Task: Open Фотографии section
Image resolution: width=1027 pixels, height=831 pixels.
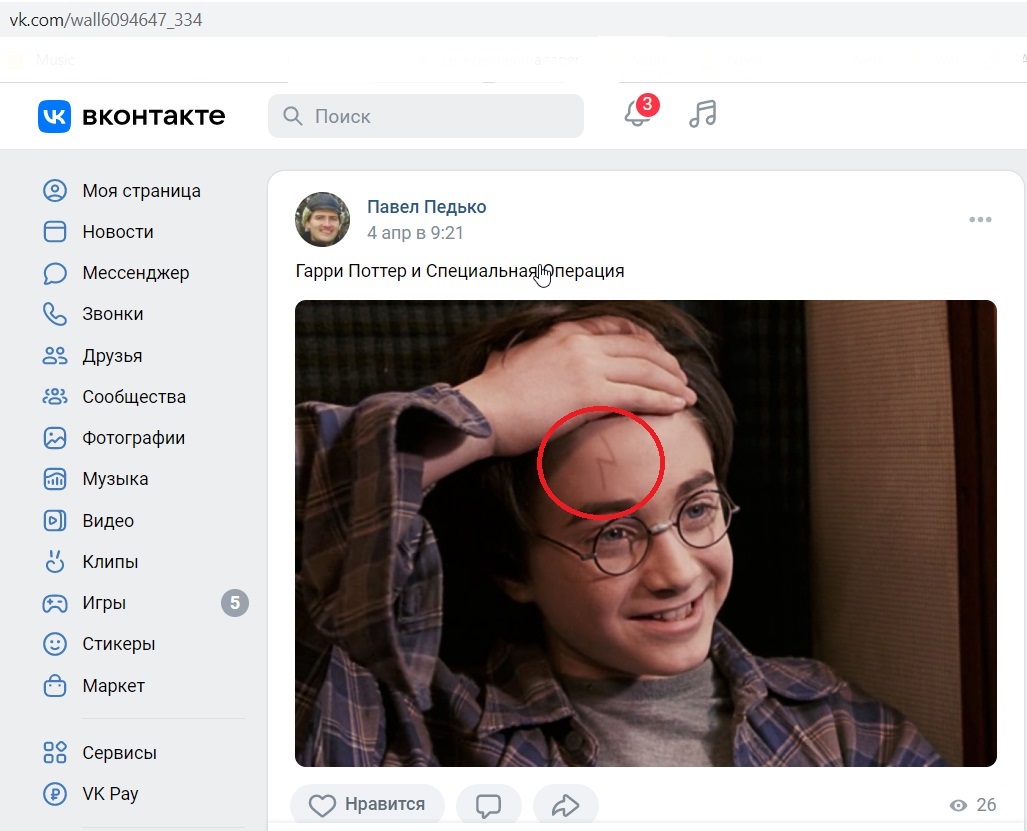Action: pos(134,438)
